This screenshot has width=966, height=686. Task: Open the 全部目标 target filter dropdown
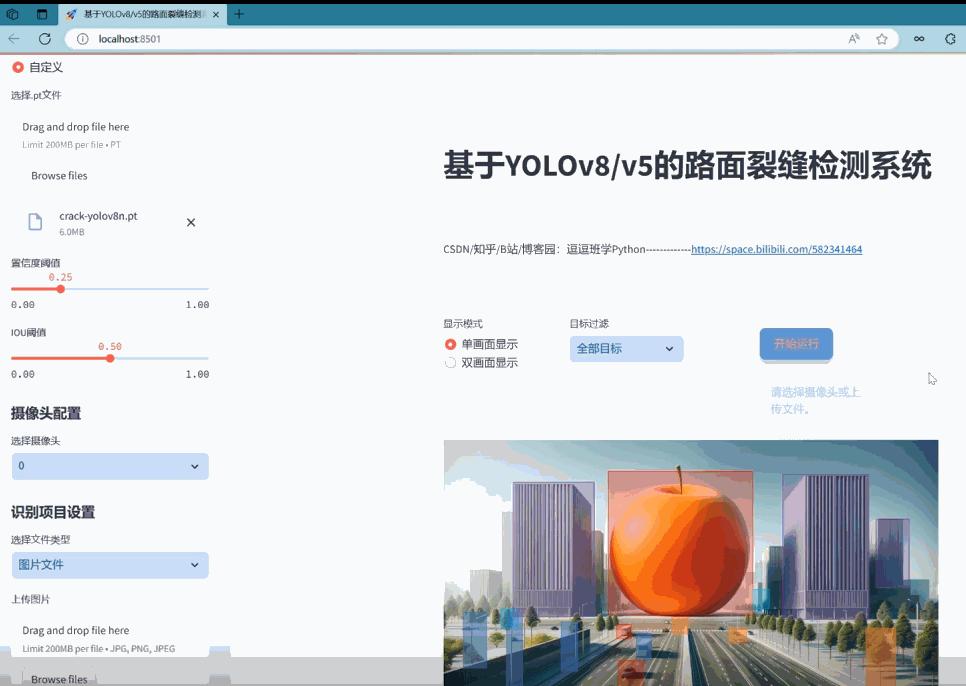tap(626, 349)
